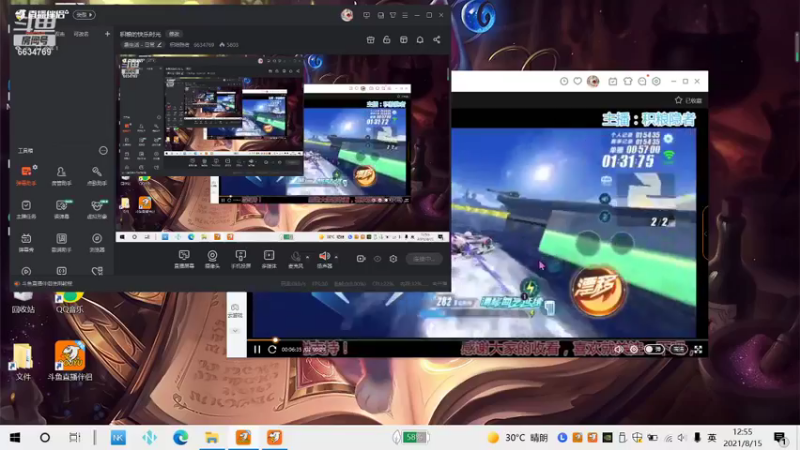800x450 pixels.
Task: Add a new scene with the plus button
Action: click(x=107, y=34)
